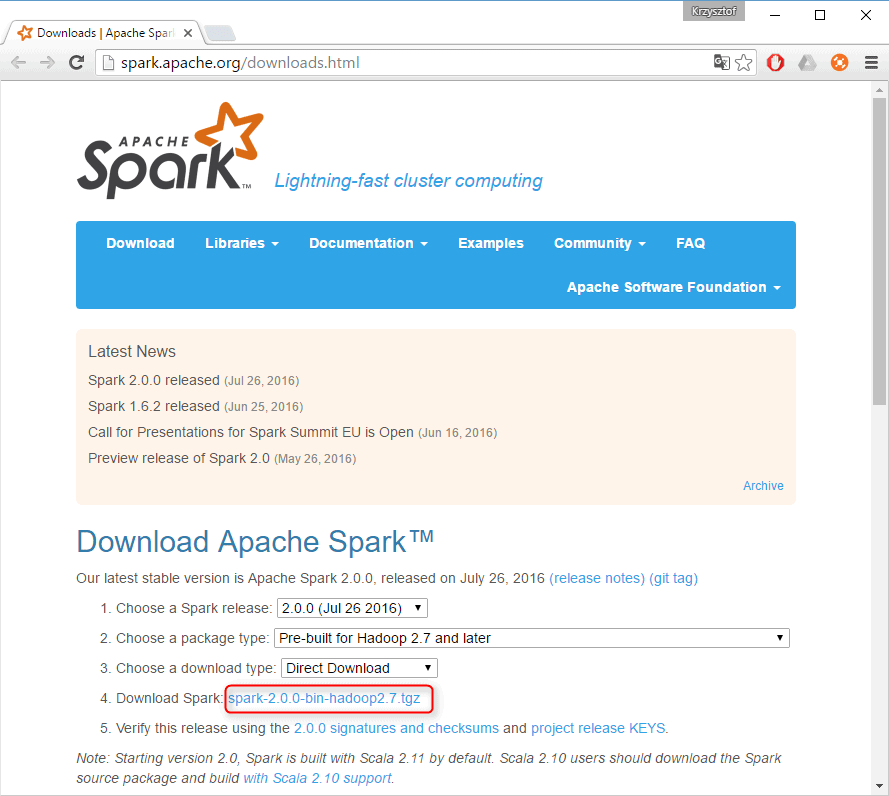
Task: Open project release KEYS link
Action: [598, 729]
